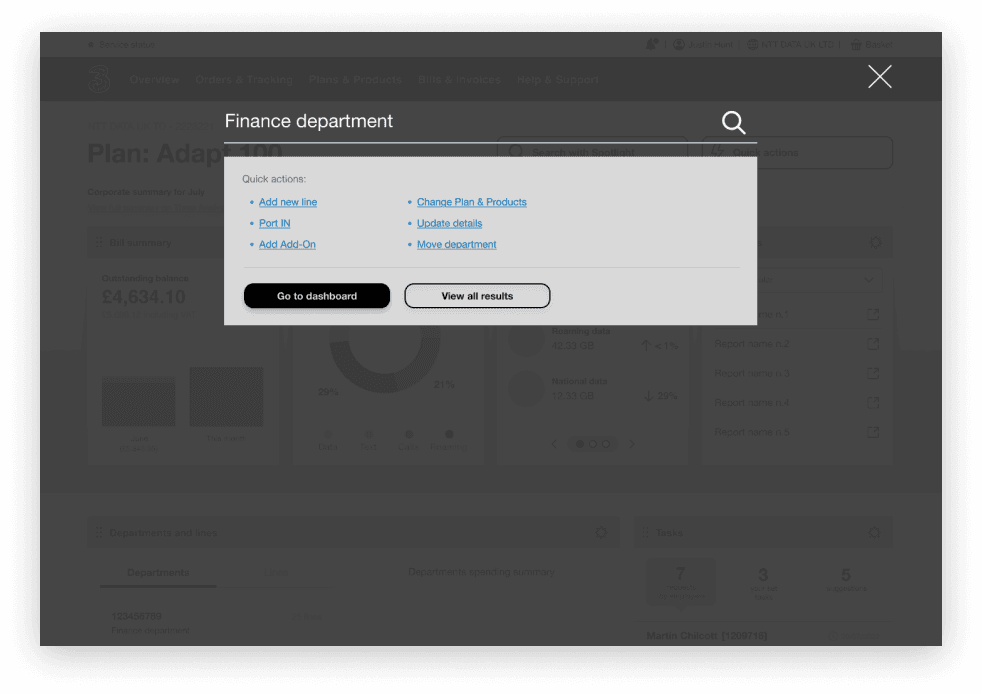Open the Overview menu item

pos(155,80)
